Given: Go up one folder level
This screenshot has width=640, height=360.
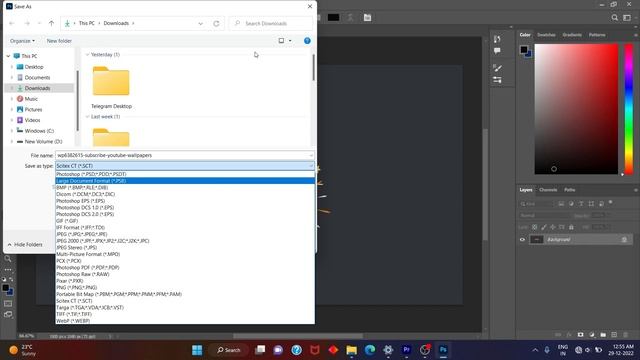Looking at the screenshot, I should (51, 24).
